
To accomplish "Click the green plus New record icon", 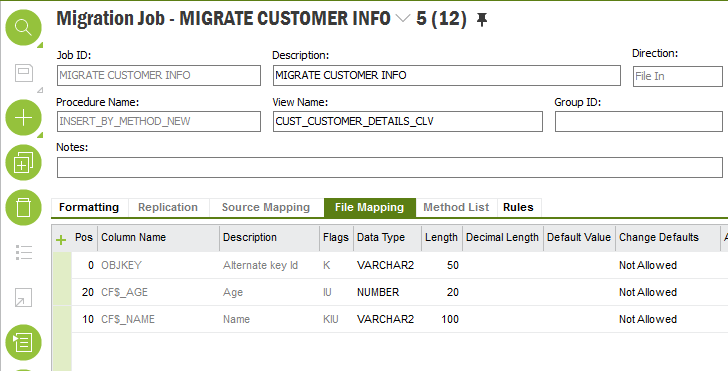I will (x=23, y=117).
